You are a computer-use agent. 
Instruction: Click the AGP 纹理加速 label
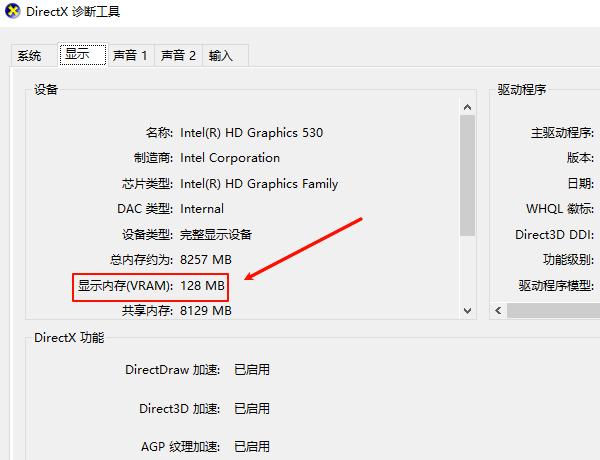click(x=181, y=447)
